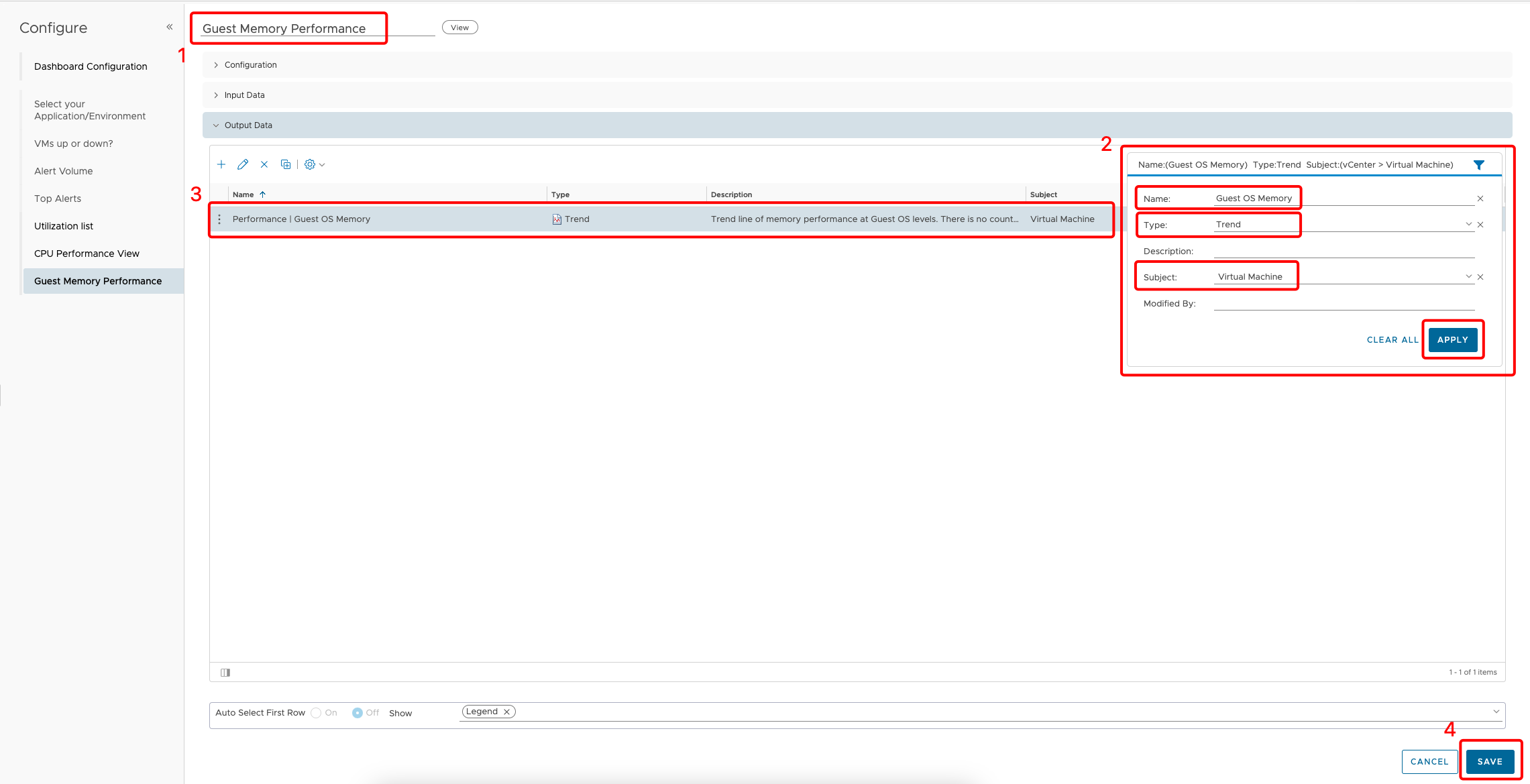Click CLEAR ALL to reset filters
The height and width of the screenshot is (784, 1530).
(x=1392, y=339)
